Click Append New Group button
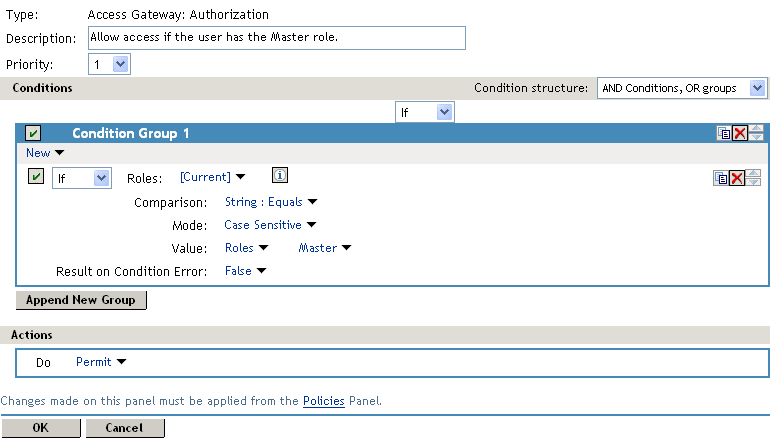The width and height of the screenshot is (777, 438). coord(82,300)
